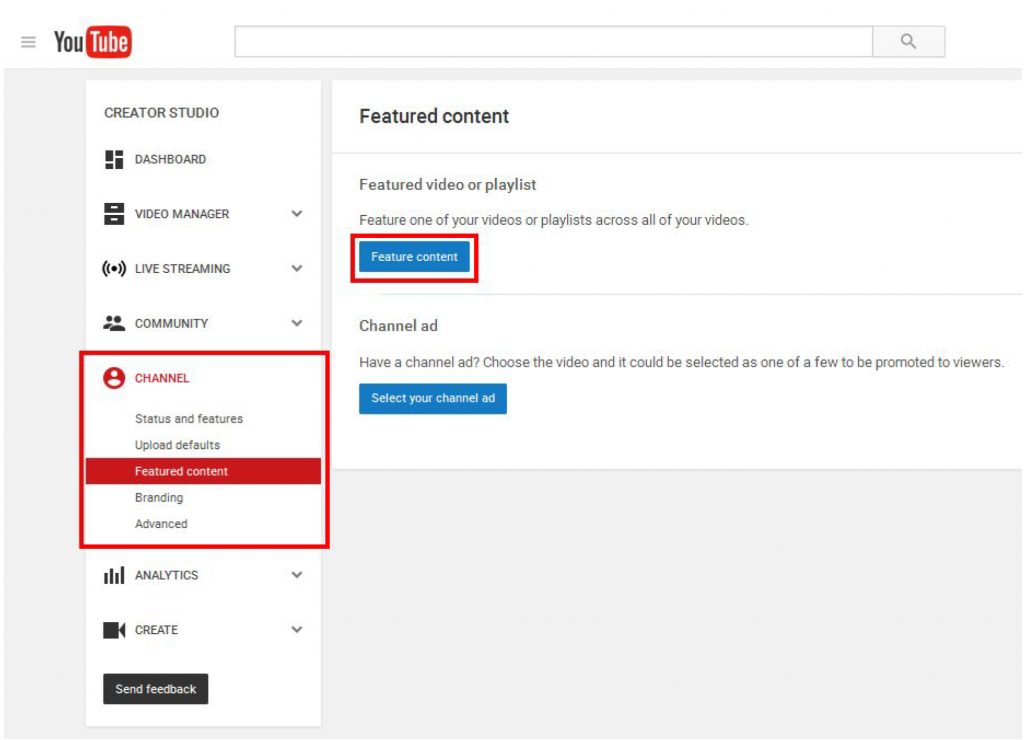
Task: Expand the Analytics section
Action: click(296, 575)
